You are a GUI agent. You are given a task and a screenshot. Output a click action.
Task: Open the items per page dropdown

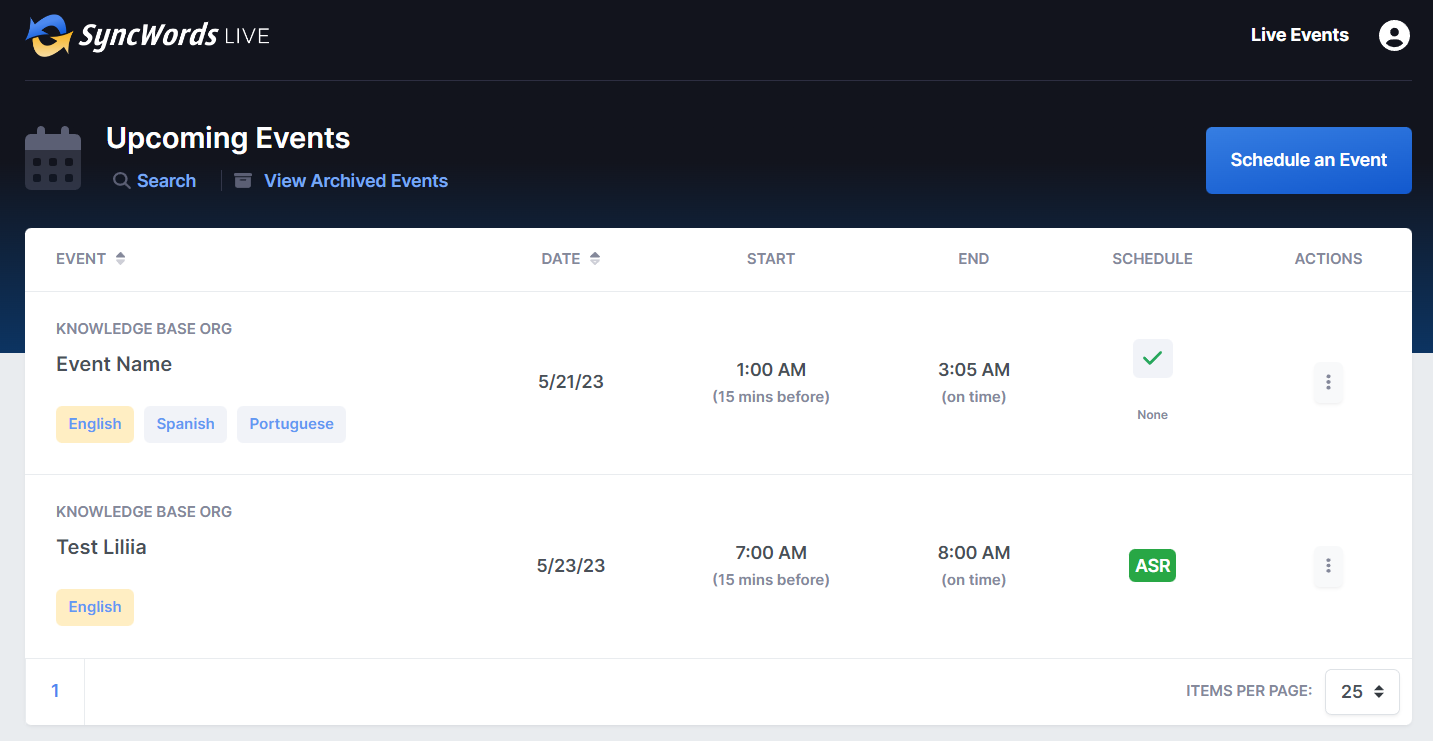pyautogui.click(x=1362, y=692)
